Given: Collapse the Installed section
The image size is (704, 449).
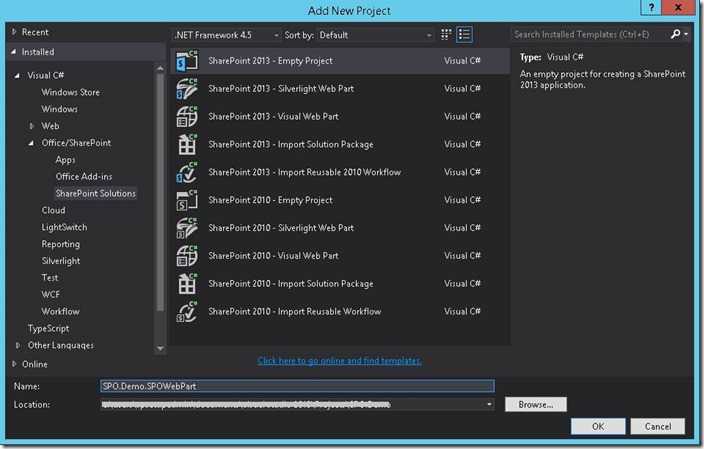Looking at the screenshot, I should 13,52.
